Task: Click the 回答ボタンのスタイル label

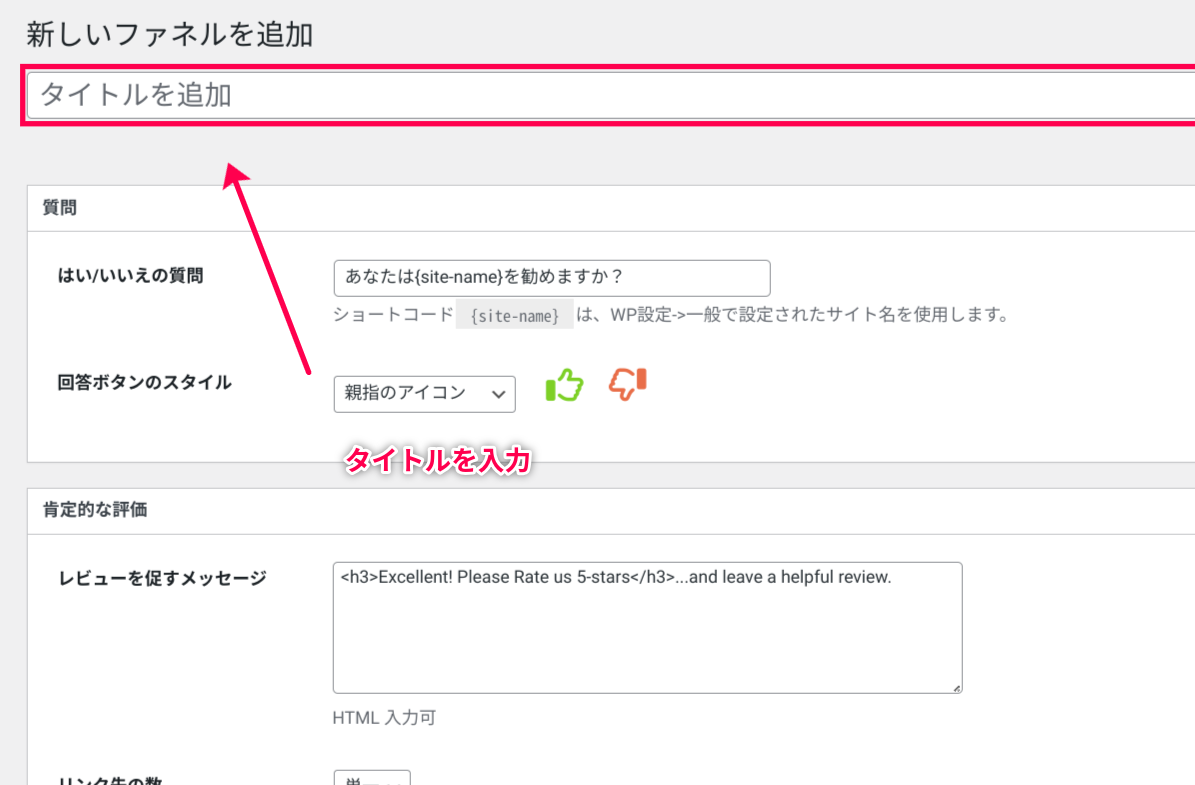Action: click(x=144, y=383)
